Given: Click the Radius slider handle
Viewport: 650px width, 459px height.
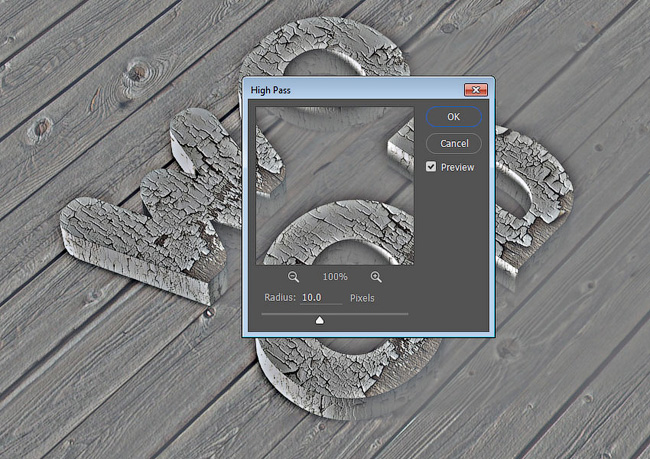Looking at the screenshot, I should point(320,320).
